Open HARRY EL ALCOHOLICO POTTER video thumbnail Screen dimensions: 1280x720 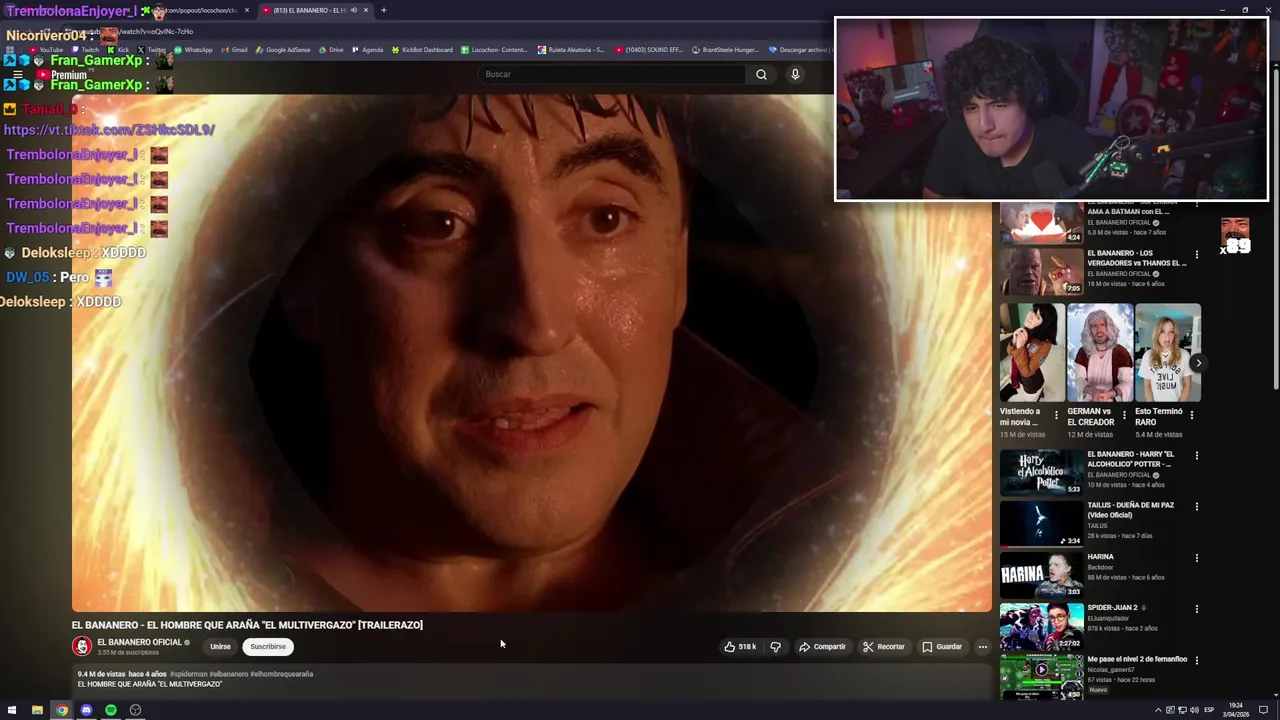tap(1041, 472)
